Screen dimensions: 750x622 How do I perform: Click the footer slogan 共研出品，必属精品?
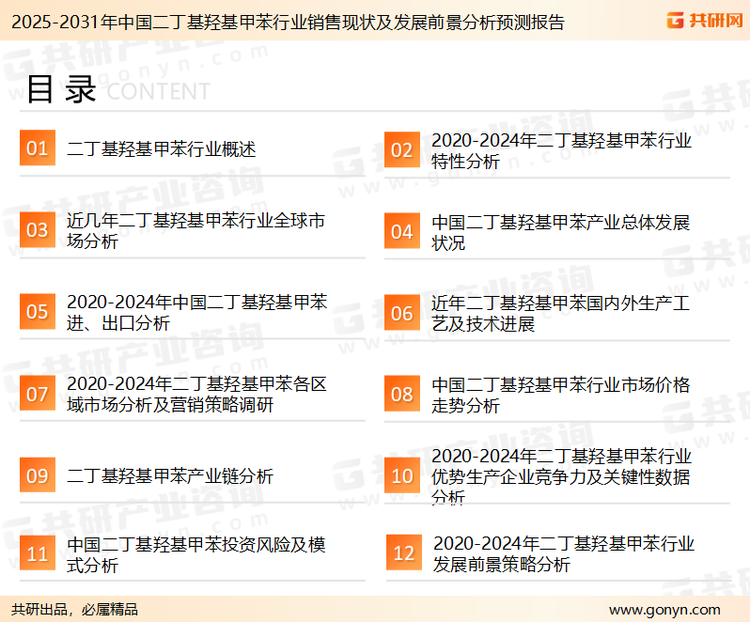[x=75, y=610]
